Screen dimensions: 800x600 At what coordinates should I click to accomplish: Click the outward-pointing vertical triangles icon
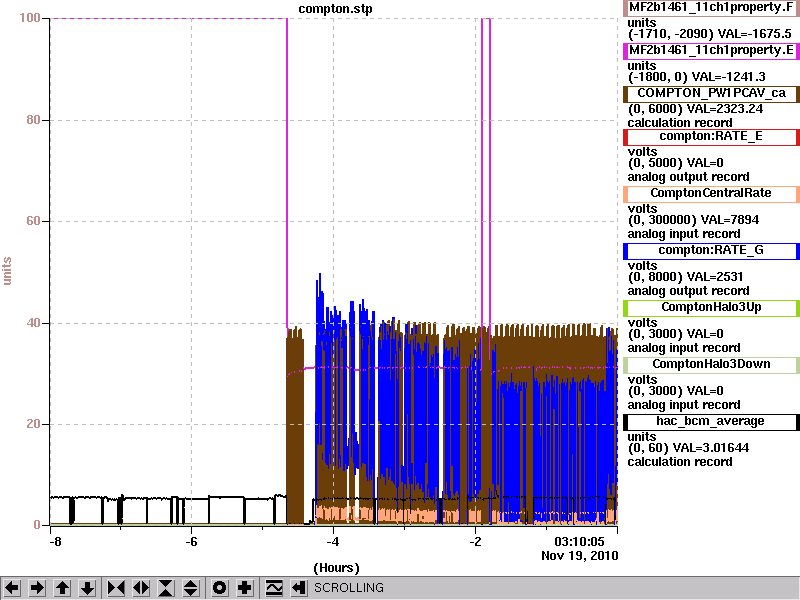pyautogui.click(x=191, y=588)
